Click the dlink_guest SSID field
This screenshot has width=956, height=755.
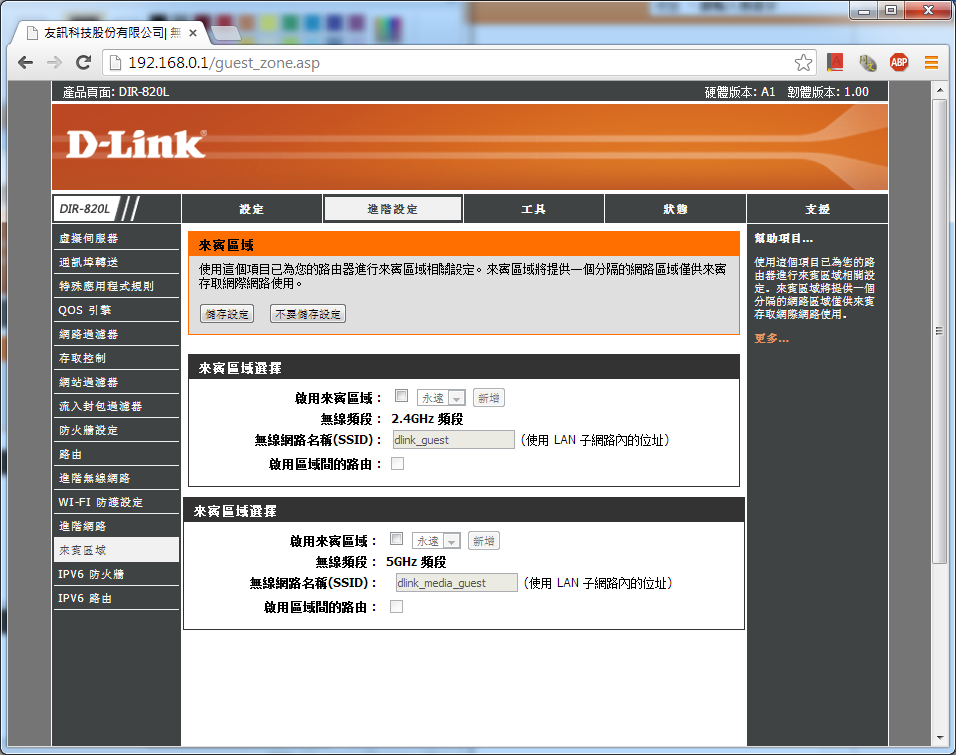(452, 440)
